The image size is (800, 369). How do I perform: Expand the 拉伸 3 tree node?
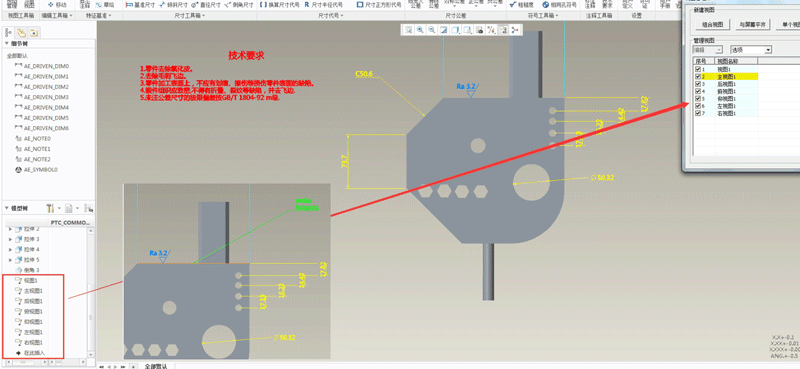[11, 239]
